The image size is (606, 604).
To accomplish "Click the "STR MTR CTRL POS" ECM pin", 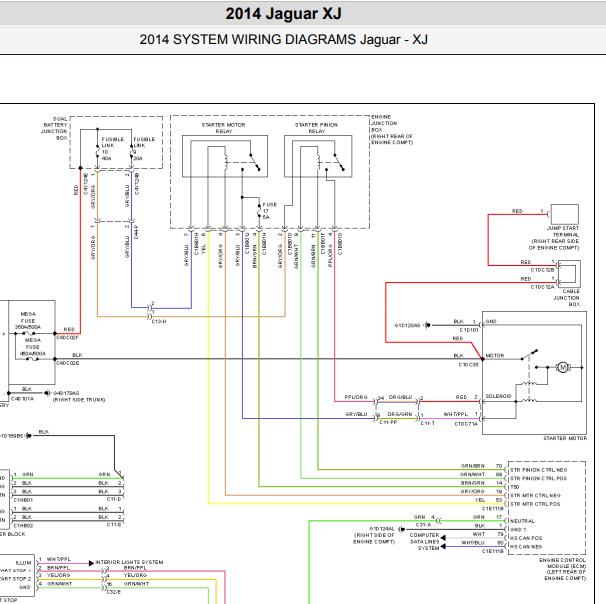I will tap(535, 504).
